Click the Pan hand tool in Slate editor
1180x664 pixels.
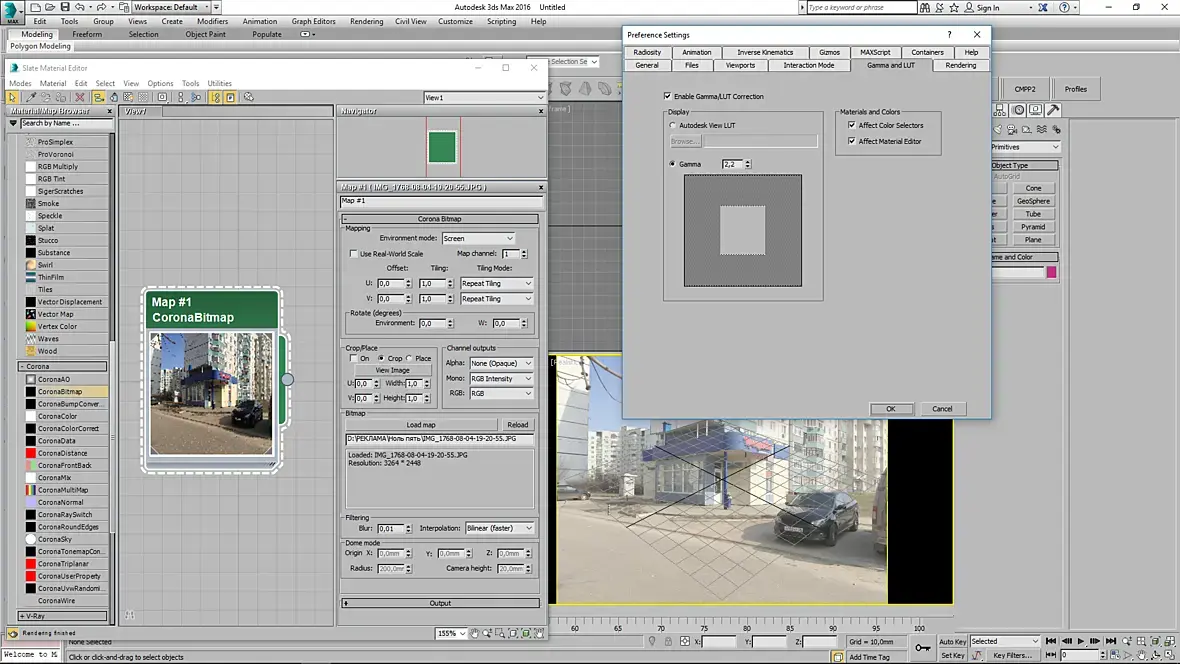point(475,633)
